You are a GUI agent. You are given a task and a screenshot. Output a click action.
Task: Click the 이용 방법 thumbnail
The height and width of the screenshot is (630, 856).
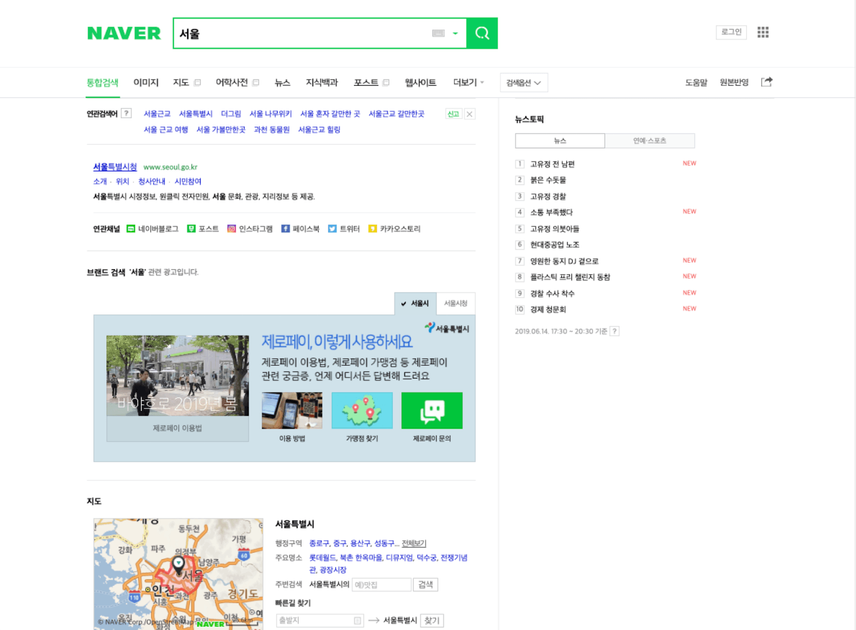tap(292, 411)
